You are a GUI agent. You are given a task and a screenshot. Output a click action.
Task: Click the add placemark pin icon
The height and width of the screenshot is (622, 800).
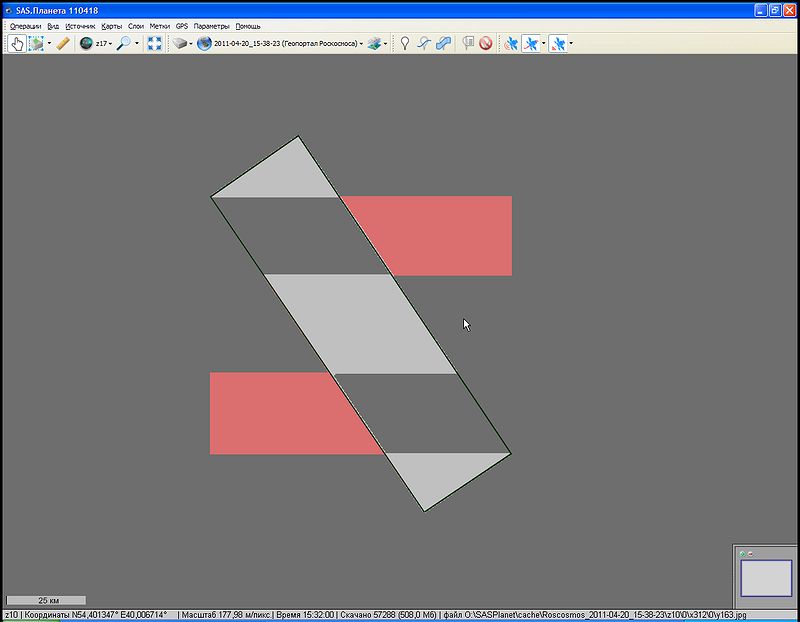[x=405, y=44]
